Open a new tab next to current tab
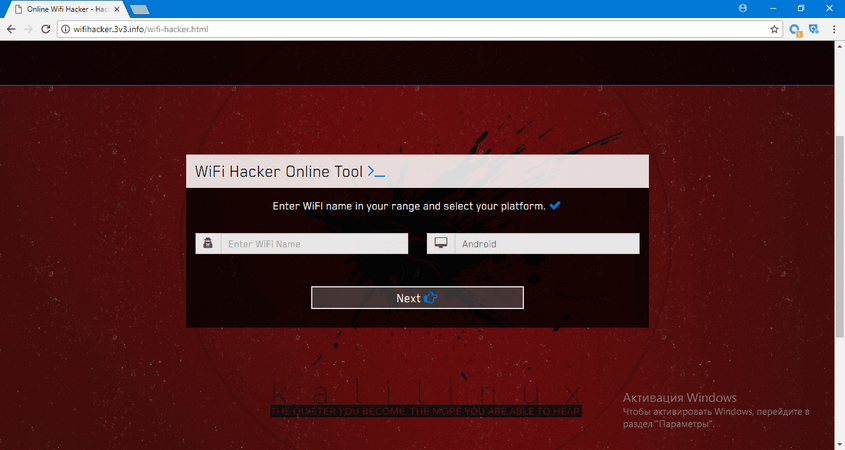The width and height of the screenshot is (845, 450). pyautogui.click(x=139, y=9)
